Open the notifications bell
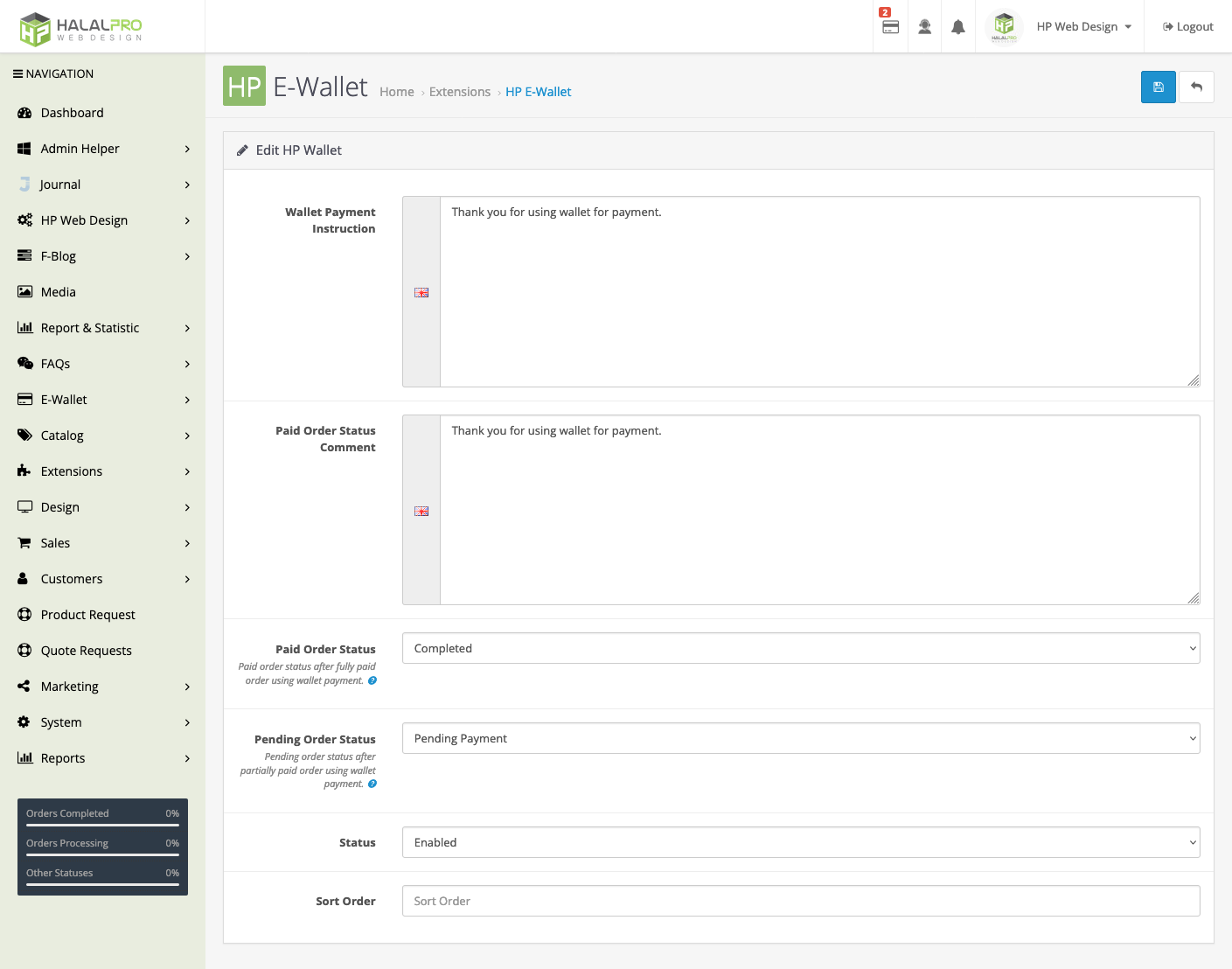This screenshot has width=1232, height=969. pyautogui.click(x=957, y=26)
